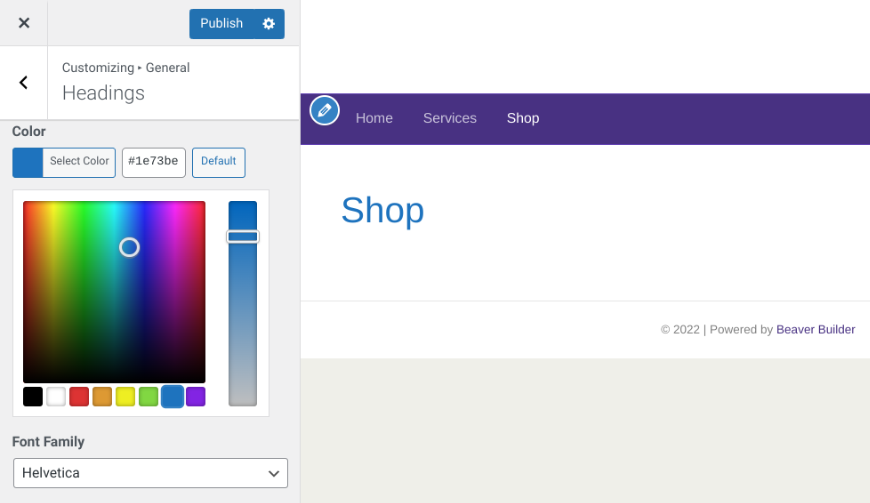Click the Color label above the picker

tap(29, 131)
